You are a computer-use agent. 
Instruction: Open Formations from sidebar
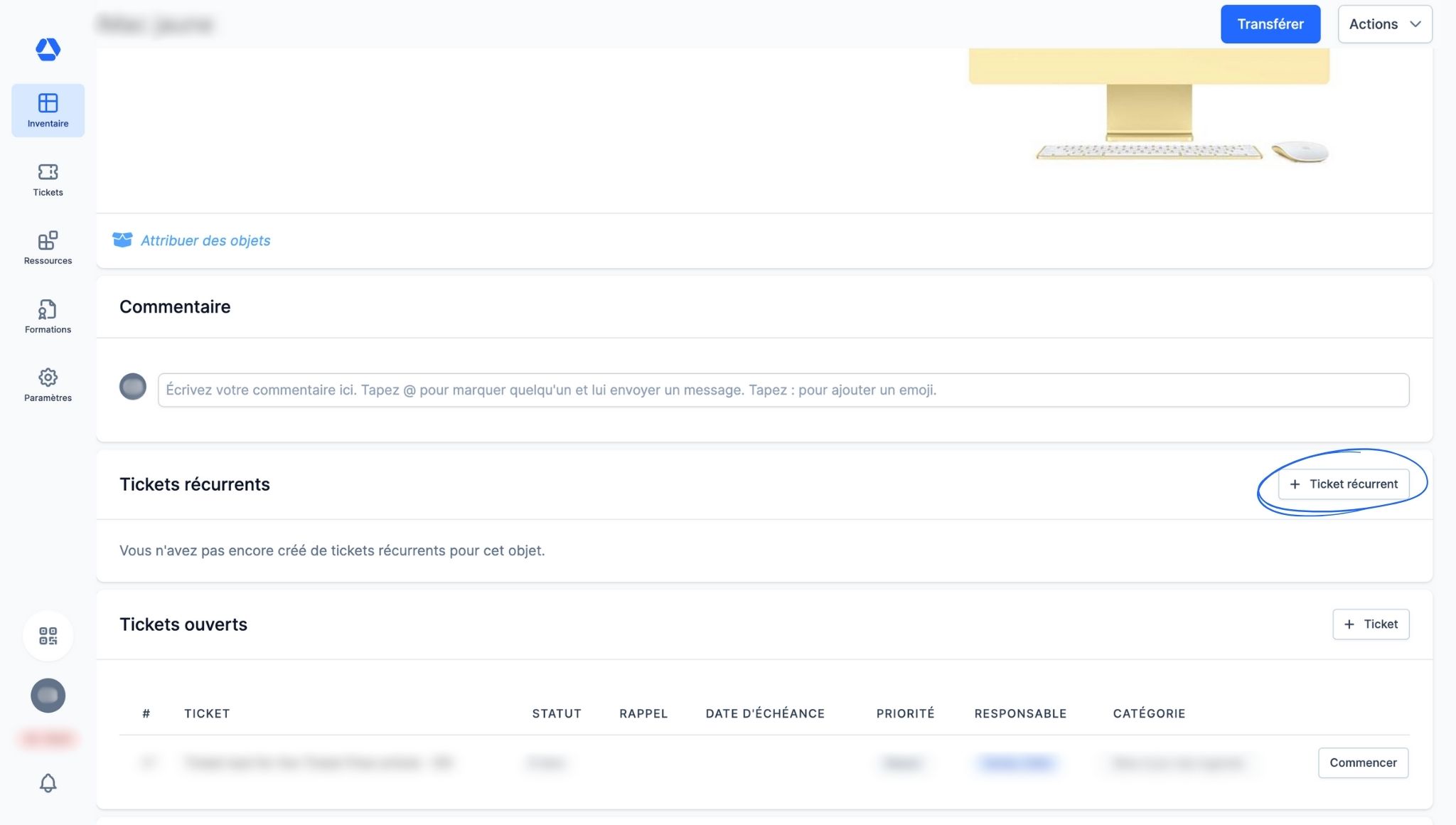click(x=48, y=316)
